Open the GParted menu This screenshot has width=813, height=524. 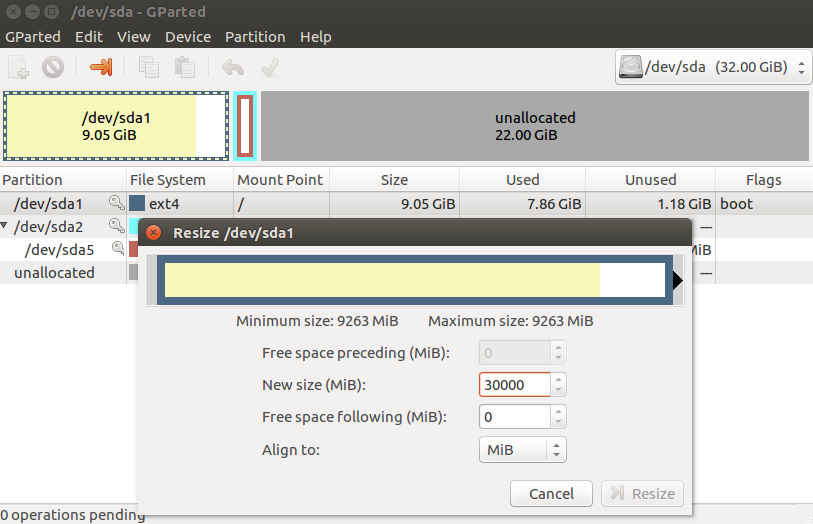click(x=33, y=37)
